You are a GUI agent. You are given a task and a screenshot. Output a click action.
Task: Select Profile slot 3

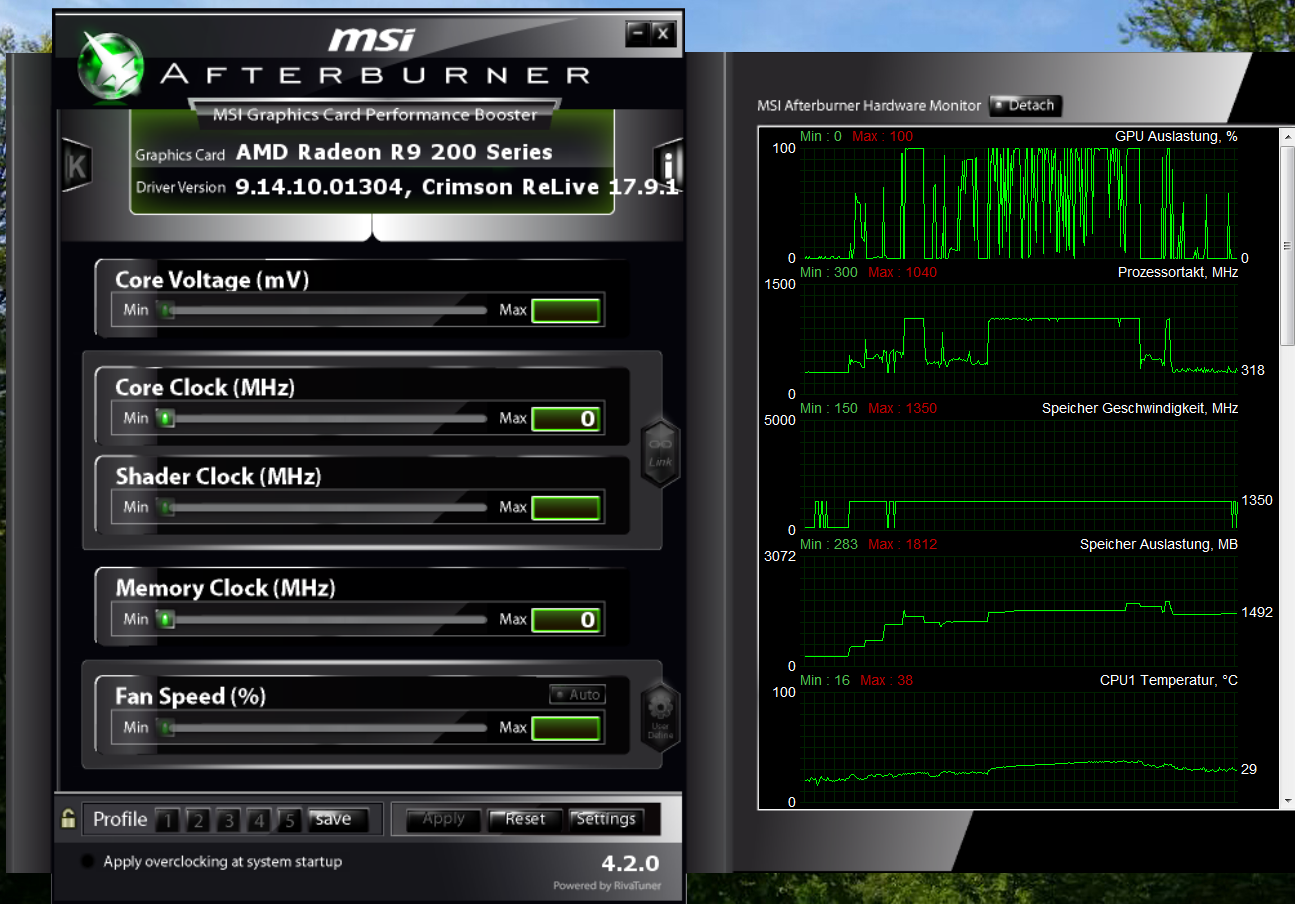(229, 821)
